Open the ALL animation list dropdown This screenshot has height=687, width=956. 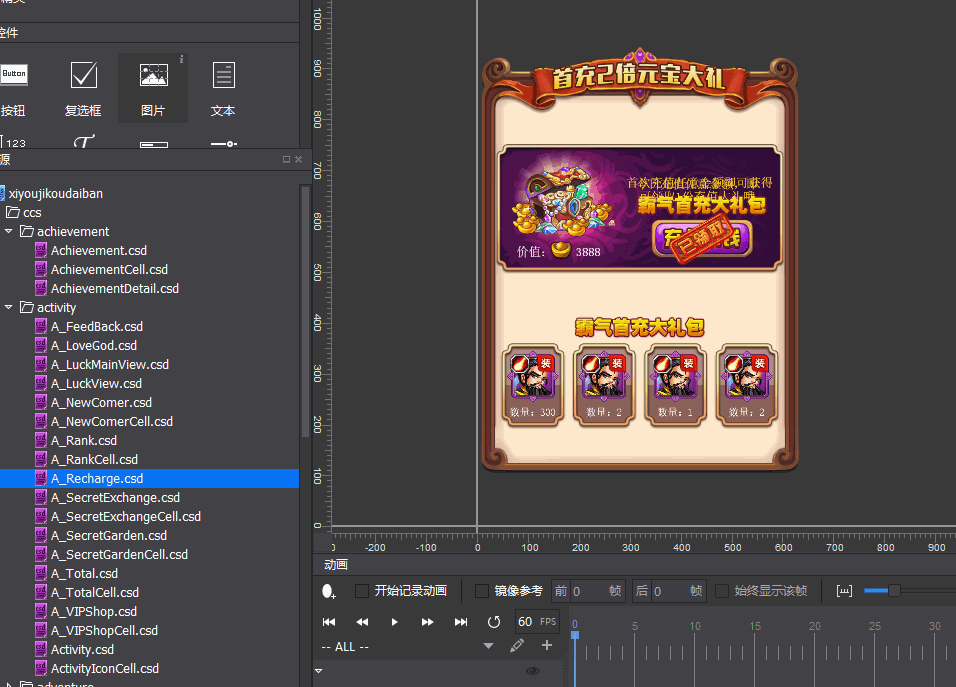[x=488, y=646]
